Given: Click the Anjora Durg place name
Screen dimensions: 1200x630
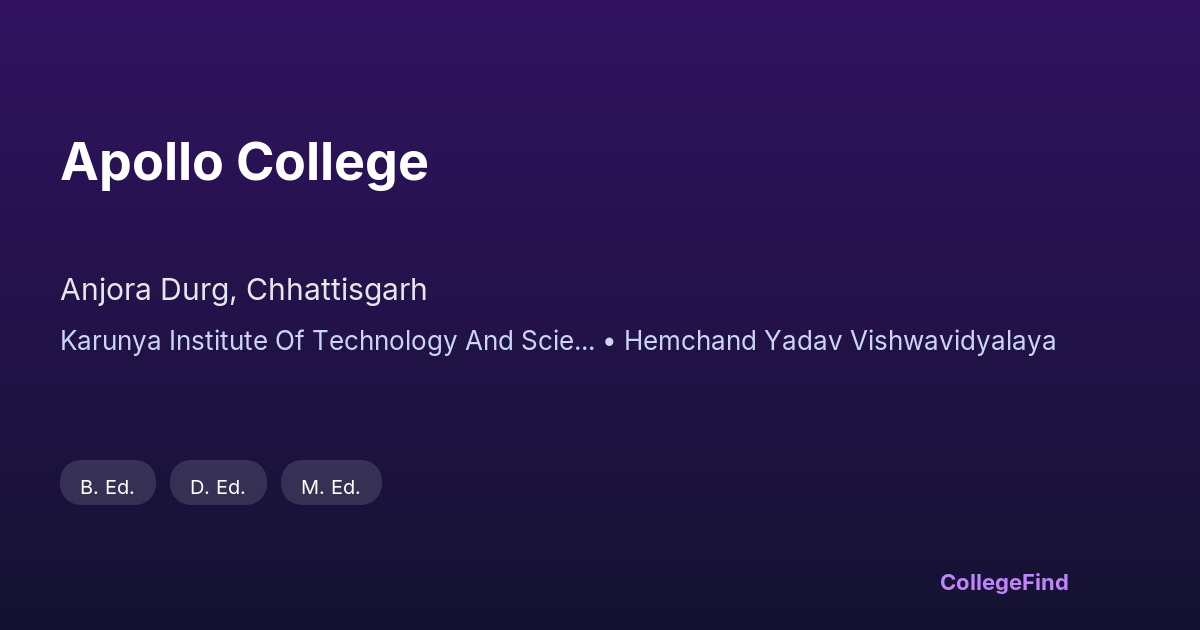Looking at the screenshot, I should pos(148,290).
